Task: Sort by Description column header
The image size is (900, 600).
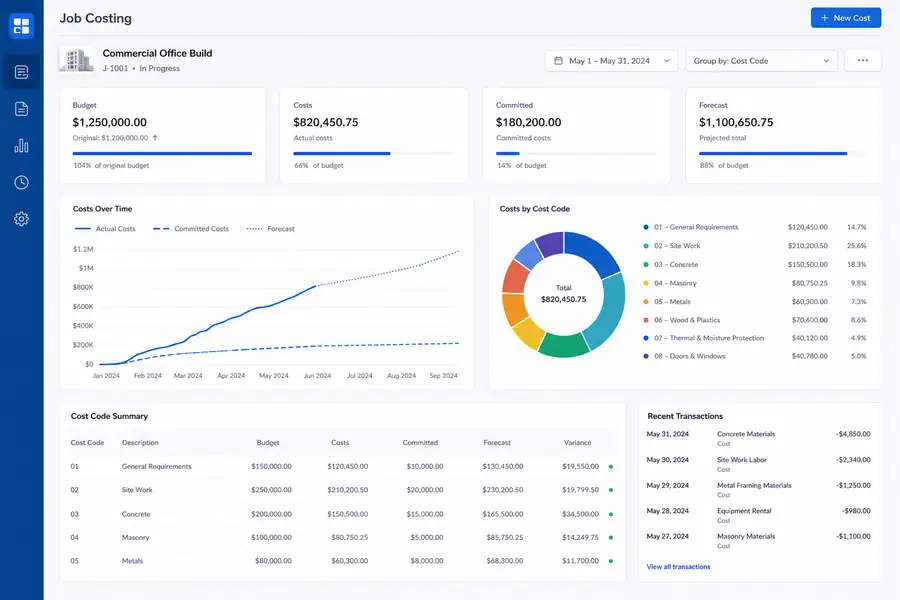Action: [x=140, y=443]
